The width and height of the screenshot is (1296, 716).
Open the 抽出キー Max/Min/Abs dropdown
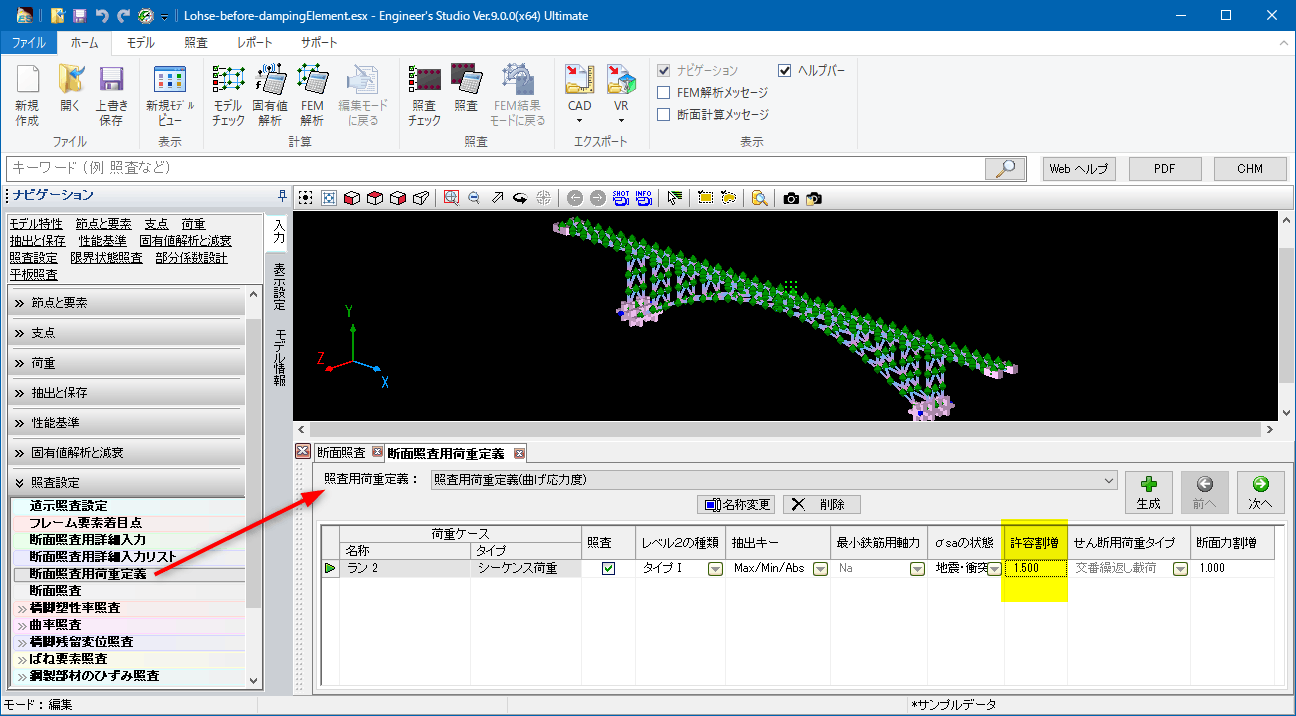[x=820, y=569]
